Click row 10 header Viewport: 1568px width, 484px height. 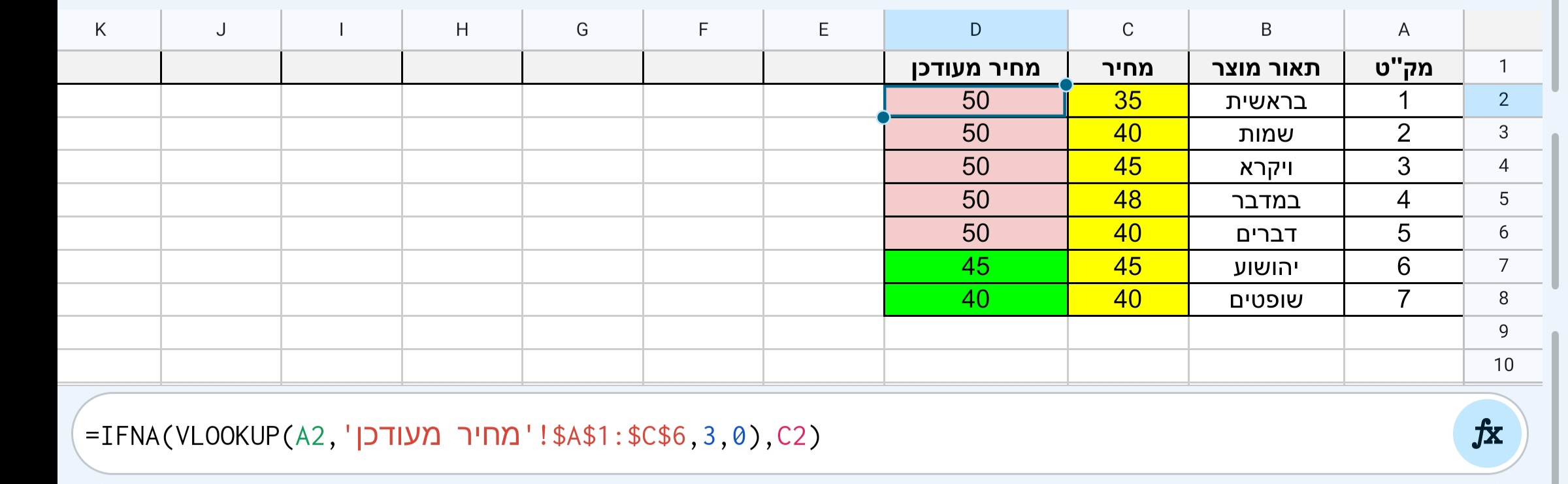1503,365
